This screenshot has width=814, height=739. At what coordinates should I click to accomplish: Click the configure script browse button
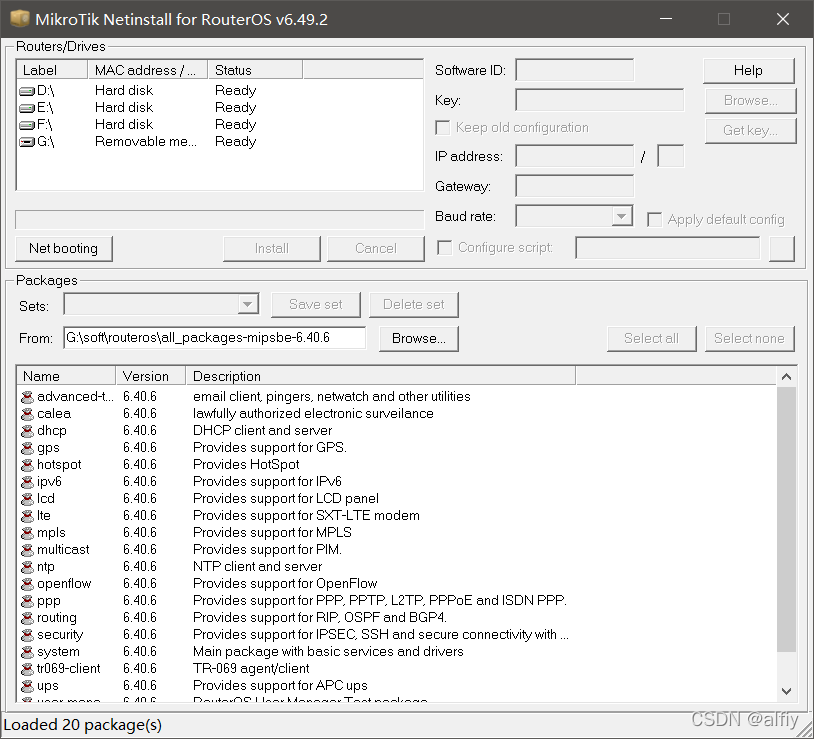pyautogui.click(x=782, y=249)
